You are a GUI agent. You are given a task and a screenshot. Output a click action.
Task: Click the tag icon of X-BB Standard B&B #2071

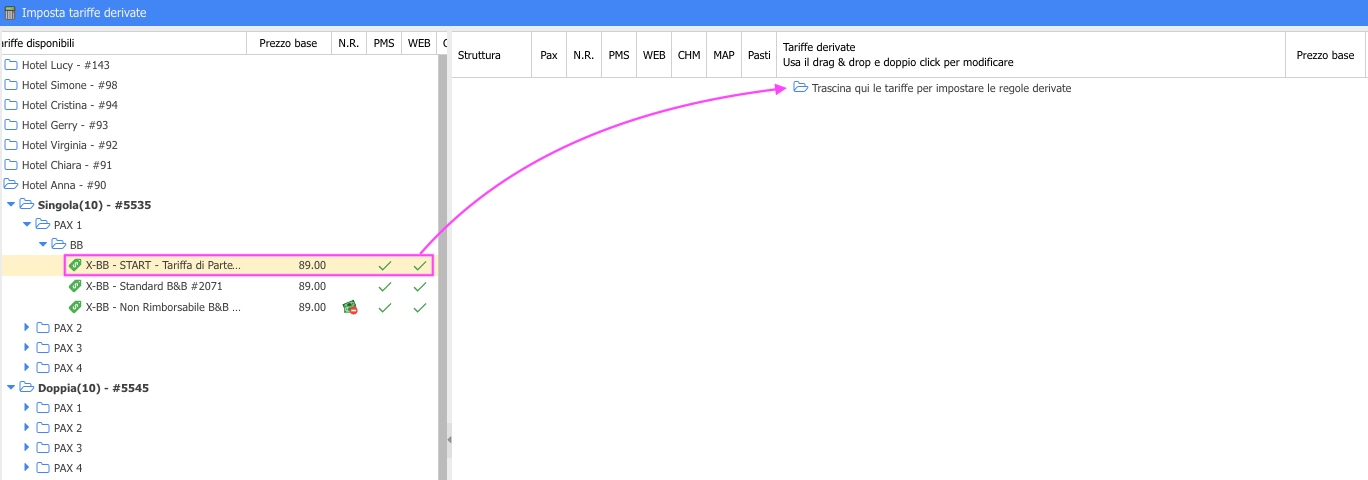[75, 286]
